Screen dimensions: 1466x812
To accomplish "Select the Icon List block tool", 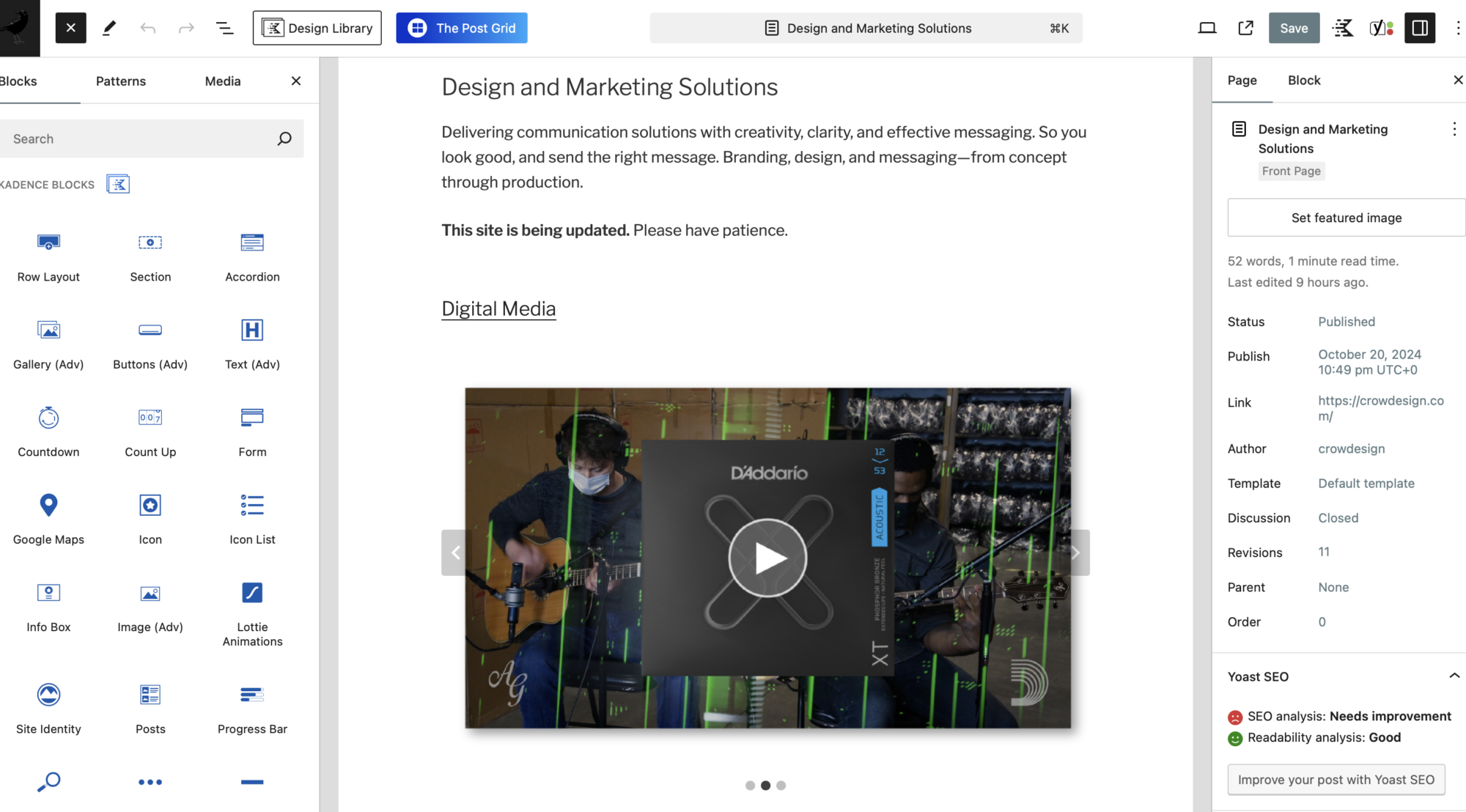I will click(x=252, y=517).
